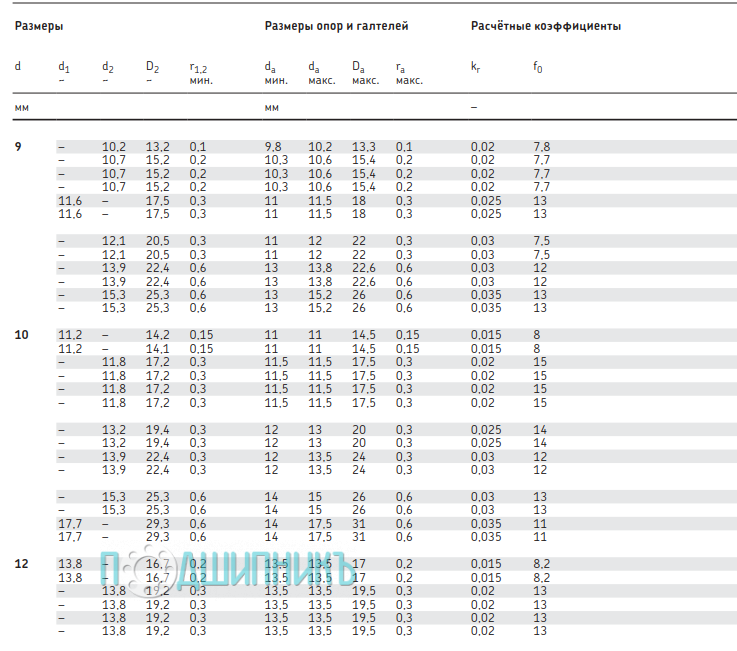Click d1 value "11,2" in row with D2 14,1
The width and height of the screenshot is (737, 651).
[x=70, y=349]
